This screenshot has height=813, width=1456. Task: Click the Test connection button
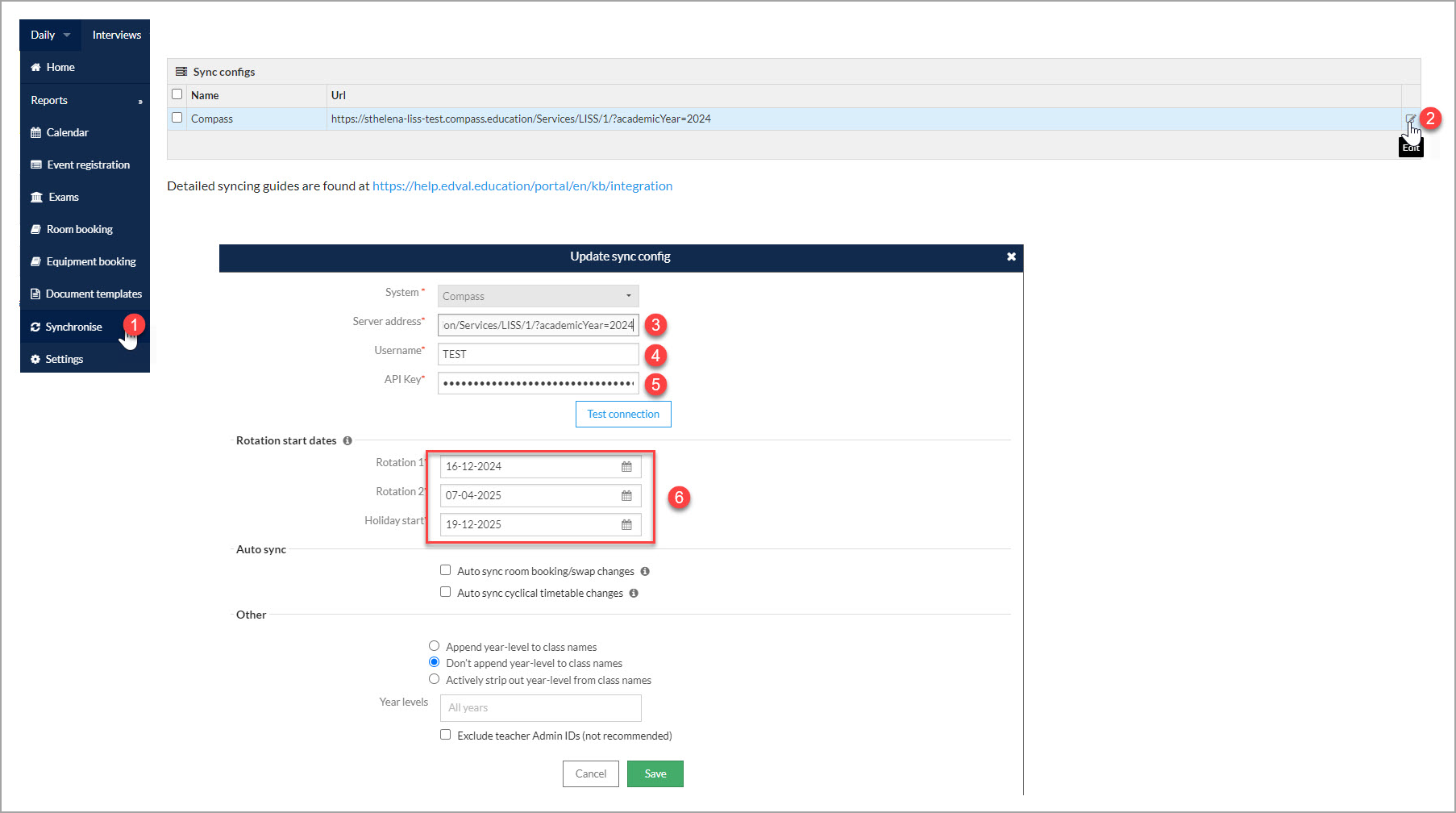623,415
